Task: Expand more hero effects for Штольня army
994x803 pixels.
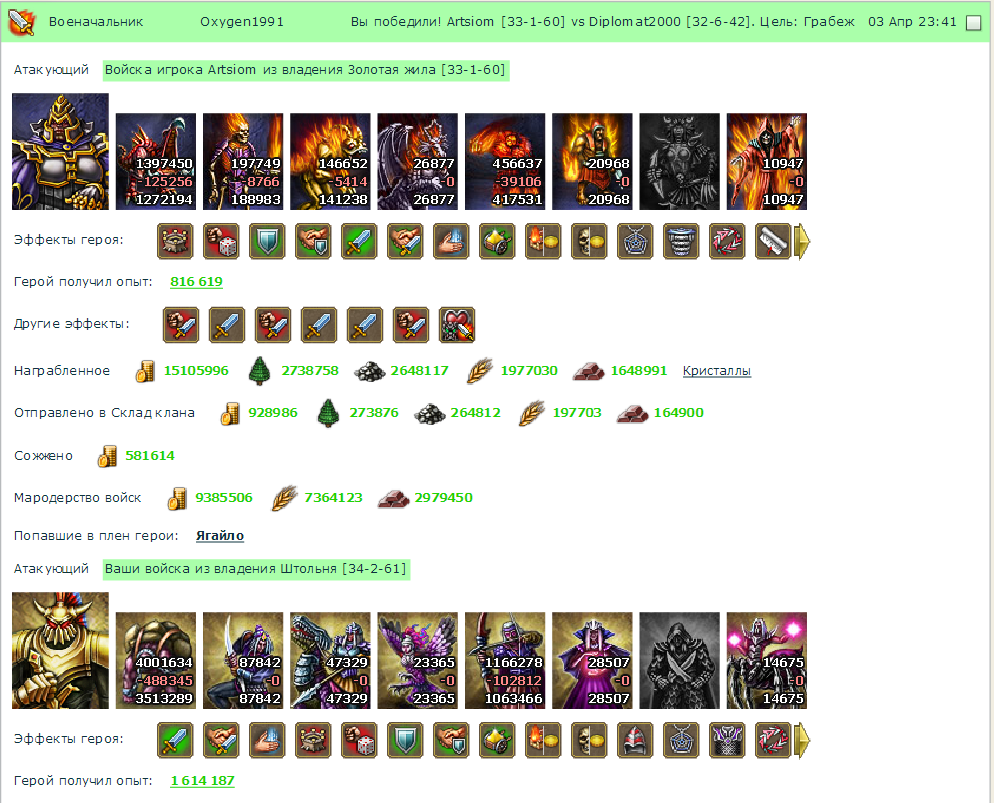Action: [803, 740]
